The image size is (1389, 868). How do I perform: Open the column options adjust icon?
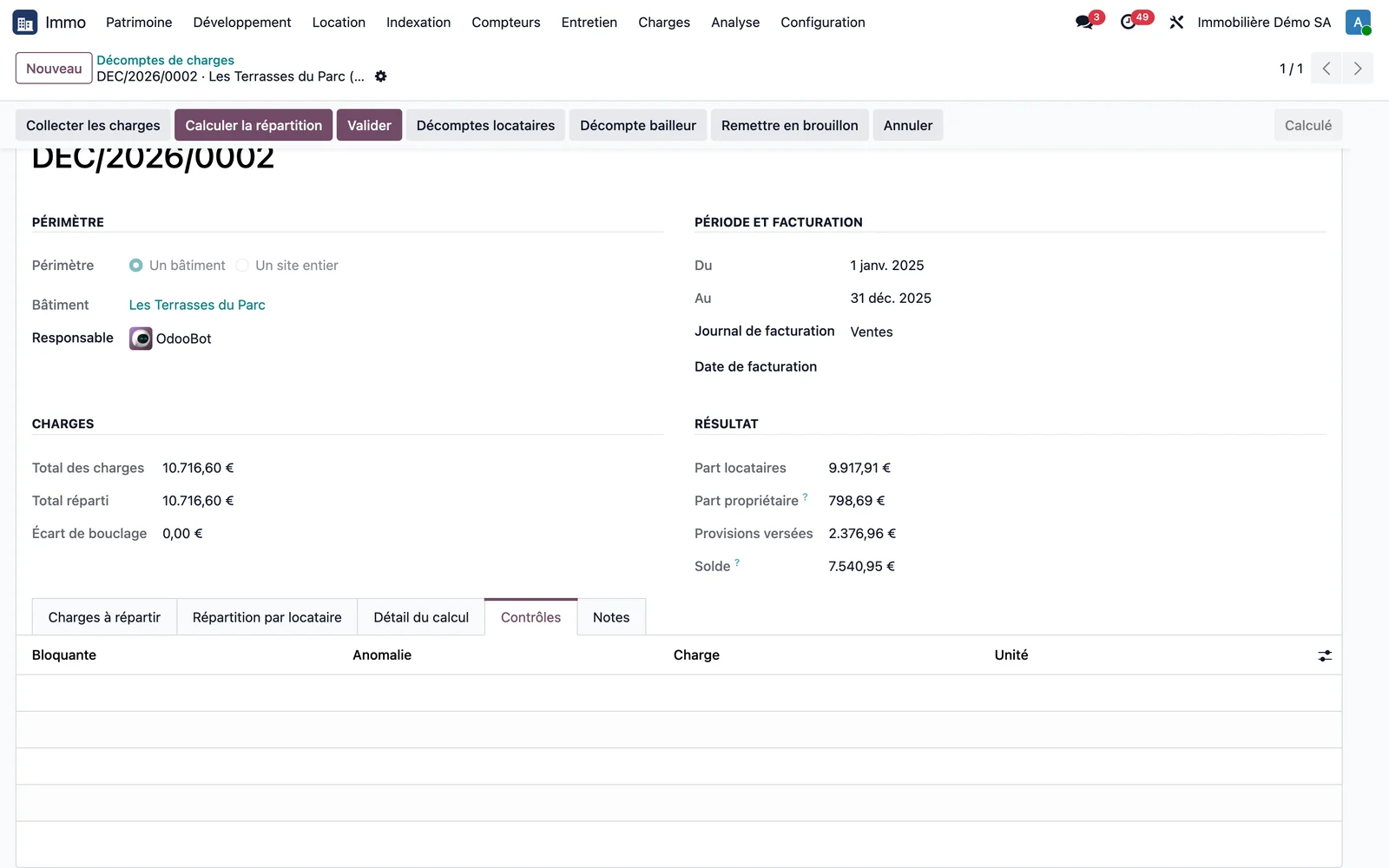(x=1325, y=656)
